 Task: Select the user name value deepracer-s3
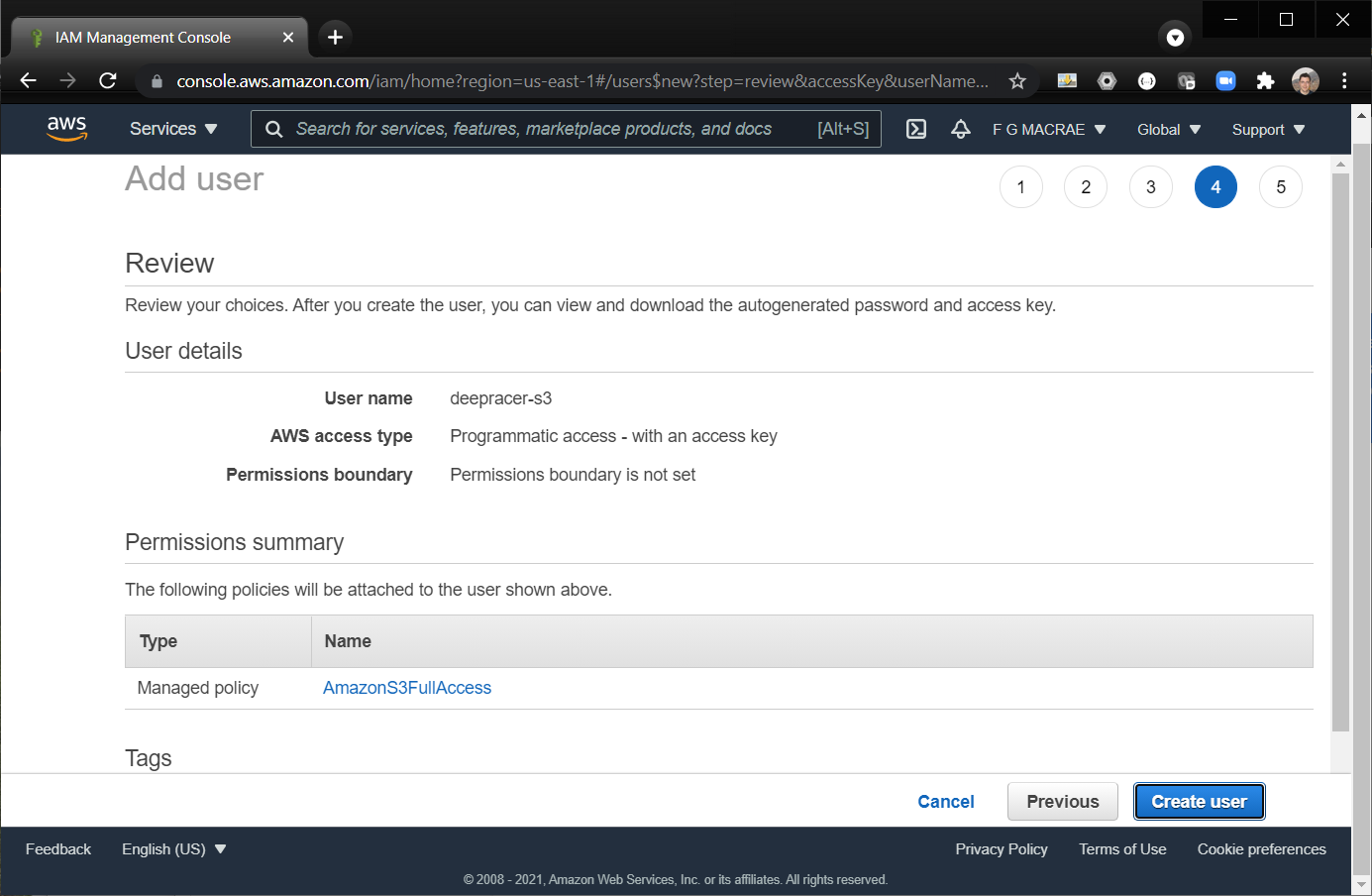[500, 397]
